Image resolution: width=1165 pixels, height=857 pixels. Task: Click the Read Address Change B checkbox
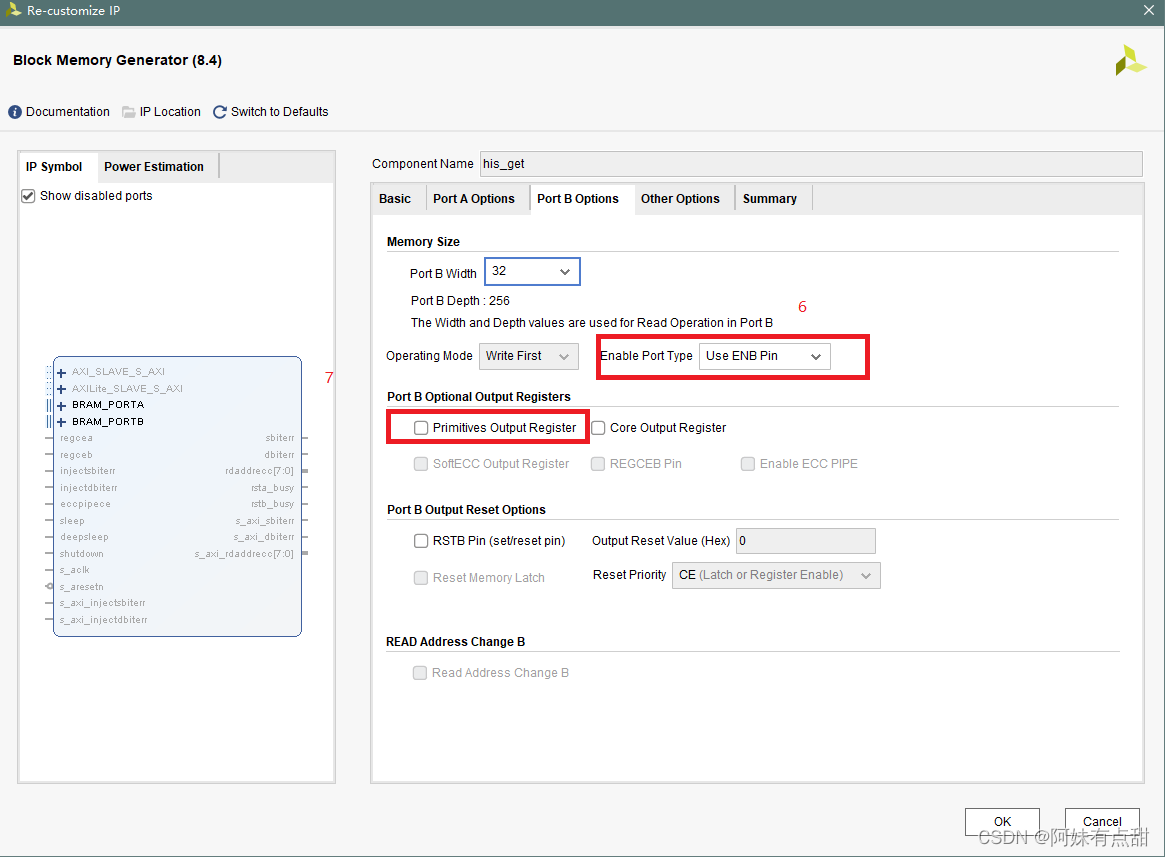421,673
